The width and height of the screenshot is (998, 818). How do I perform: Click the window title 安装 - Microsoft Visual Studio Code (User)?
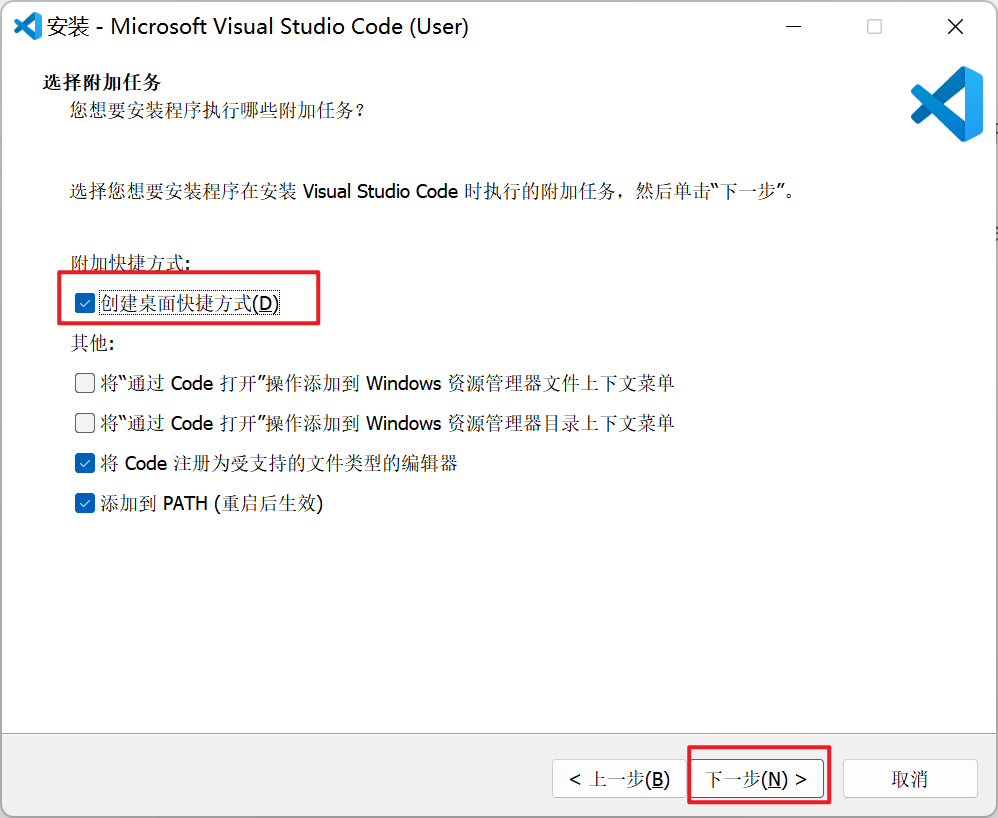[x=258, y=27]
